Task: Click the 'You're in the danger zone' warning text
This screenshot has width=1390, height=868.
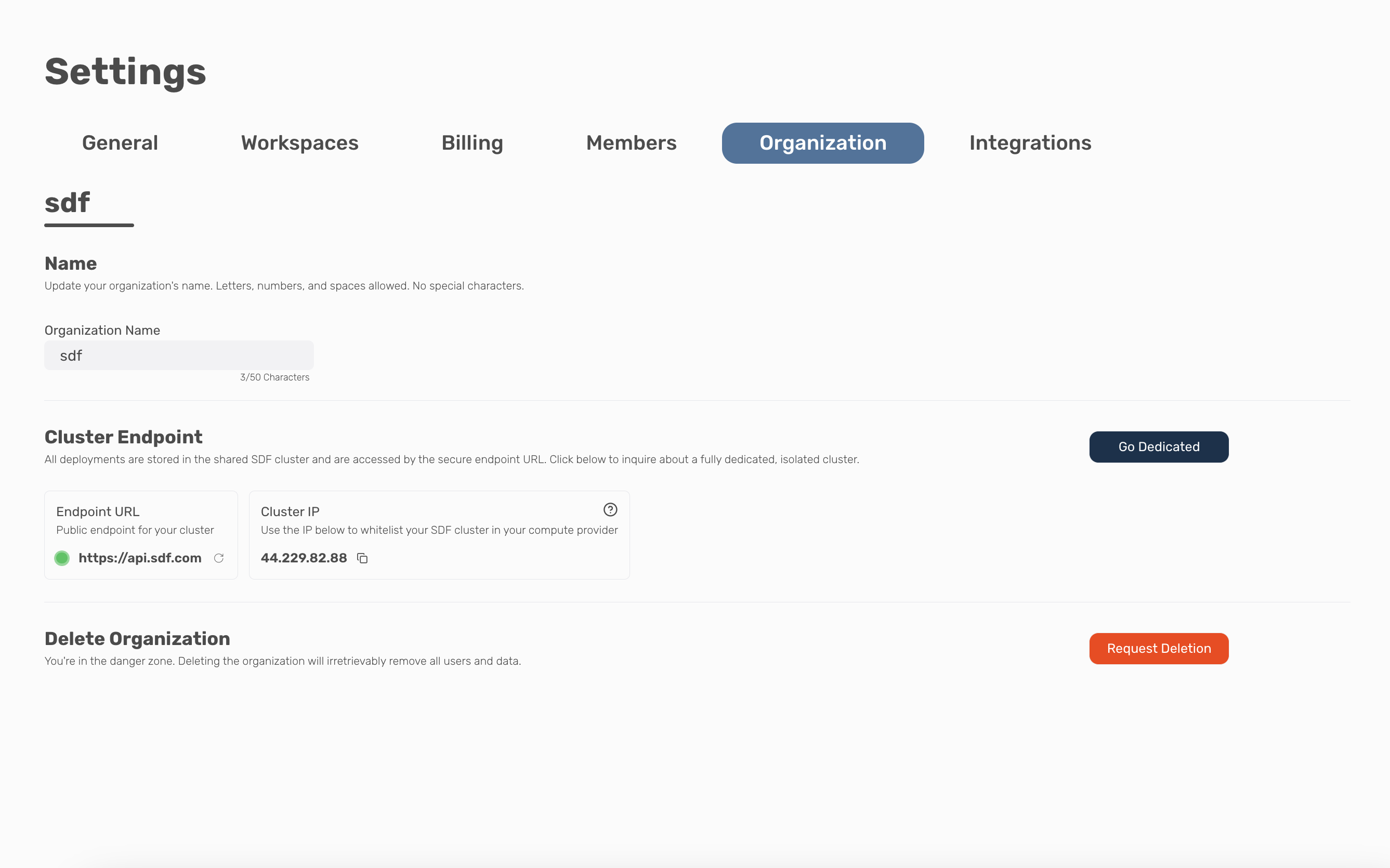Action: pos(282,661)
